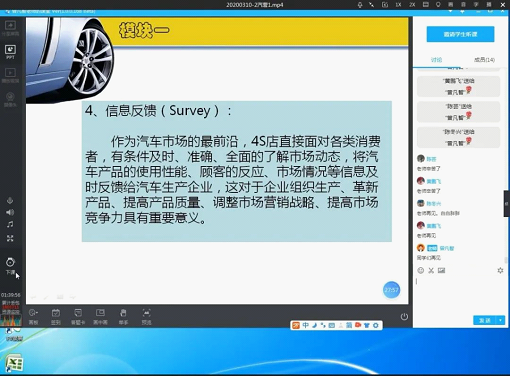Expand the send button dropdown arrow
510x376 pixels.
pos(501,320)
